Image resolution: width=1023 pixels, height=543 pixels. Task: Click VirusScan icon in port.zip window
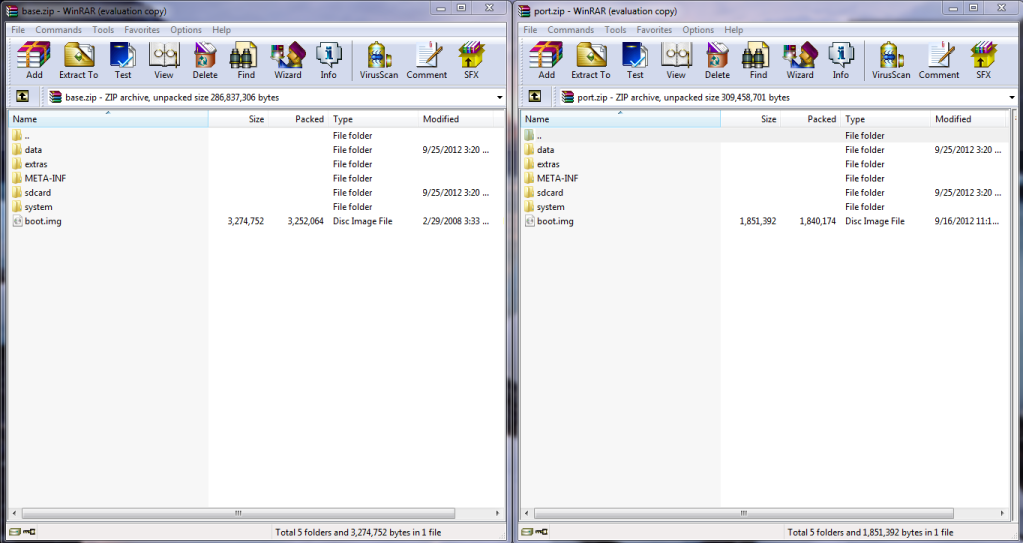[890, 60]
